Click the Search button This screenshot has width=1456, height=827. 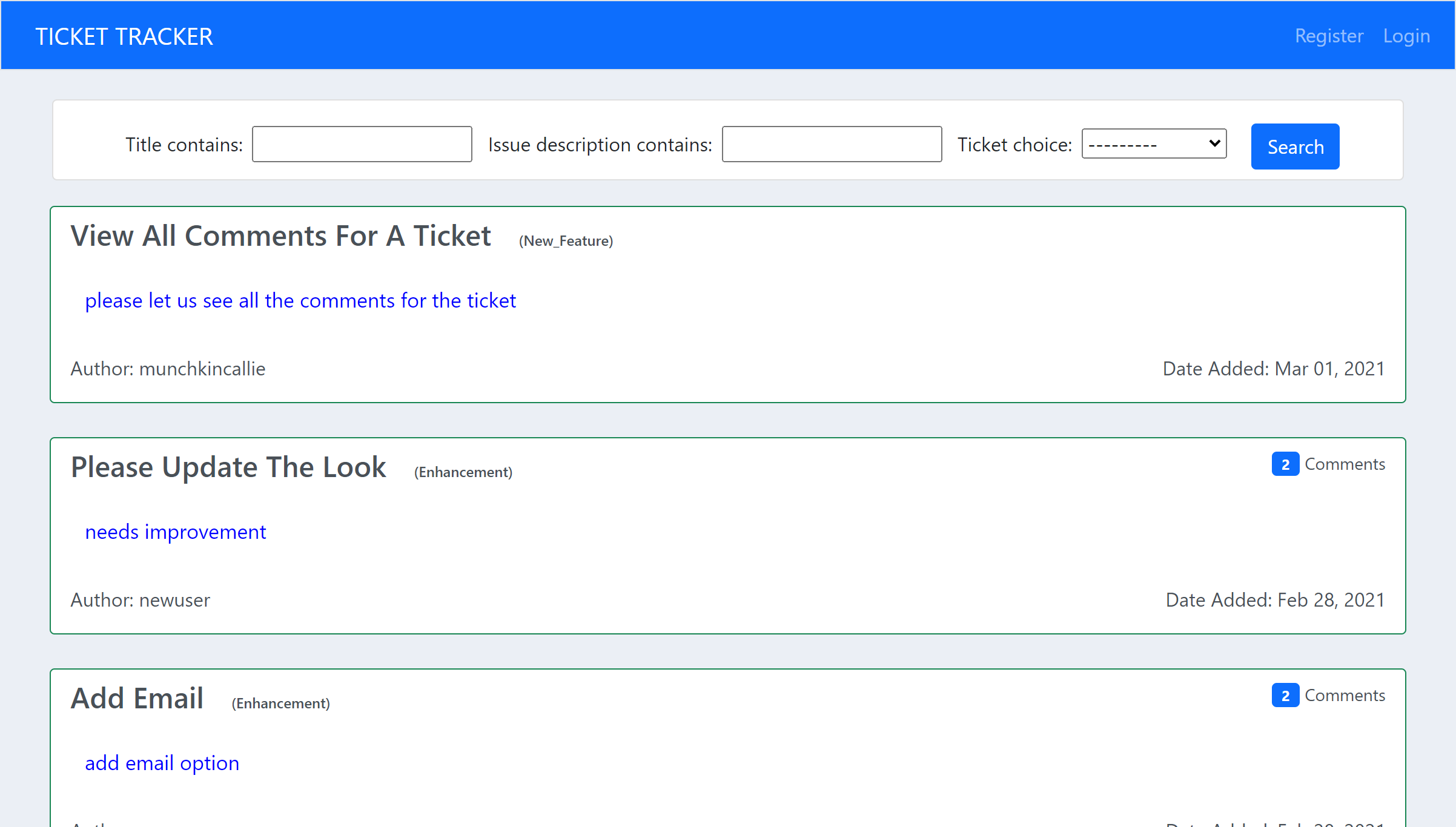click(1294, 146)
